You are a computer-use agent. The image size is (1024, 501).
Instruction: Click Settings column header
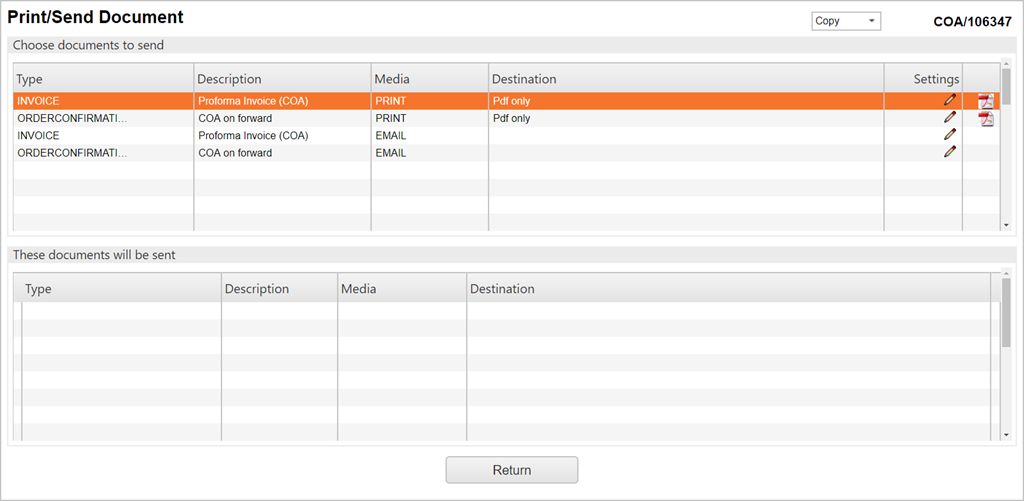click(935, 79)
